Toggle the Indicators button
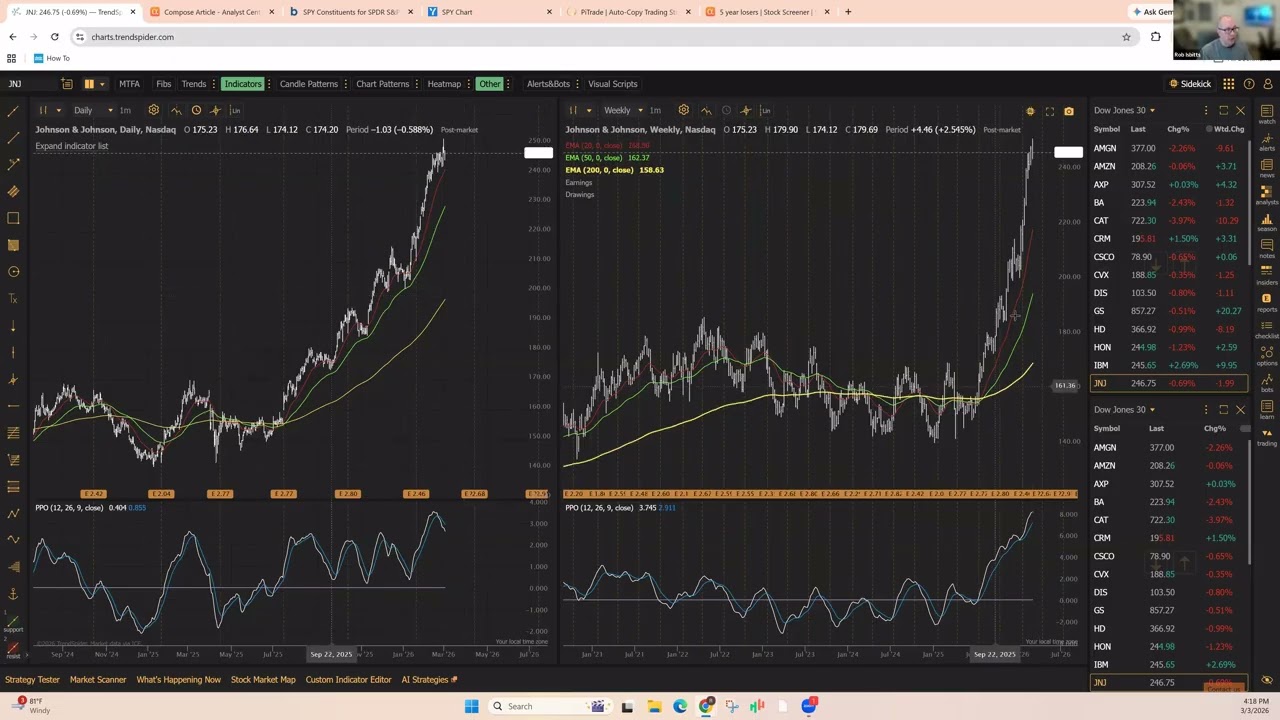 coord(242,84)
